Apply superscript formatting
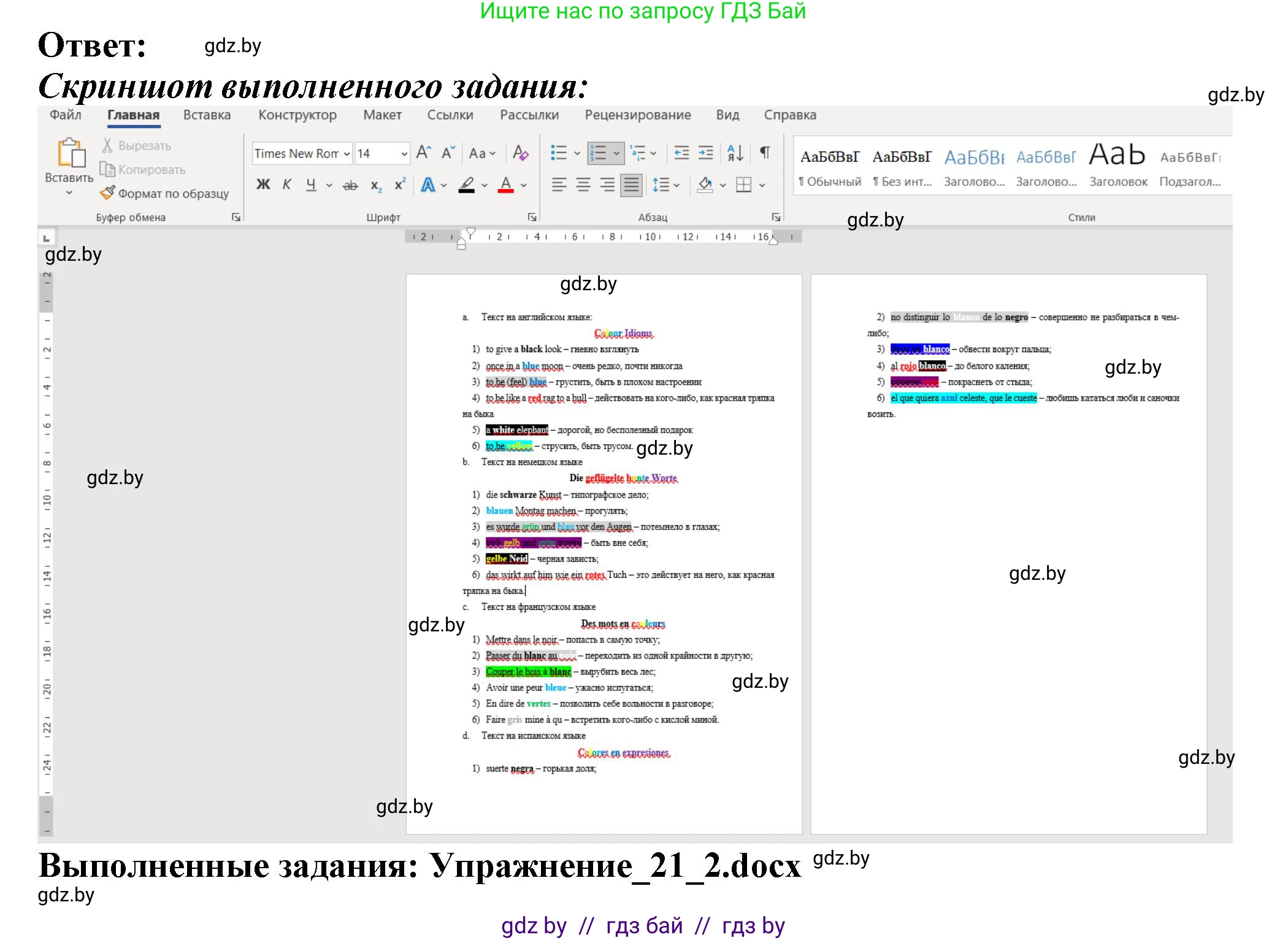 point(399,185)
